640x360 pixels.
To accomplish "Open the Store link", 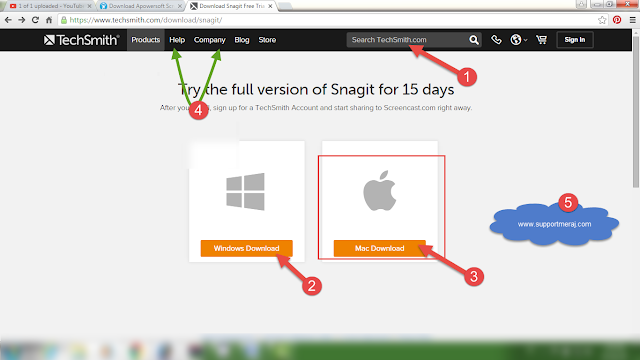I will pyautogui.click(x=267, y=40).
